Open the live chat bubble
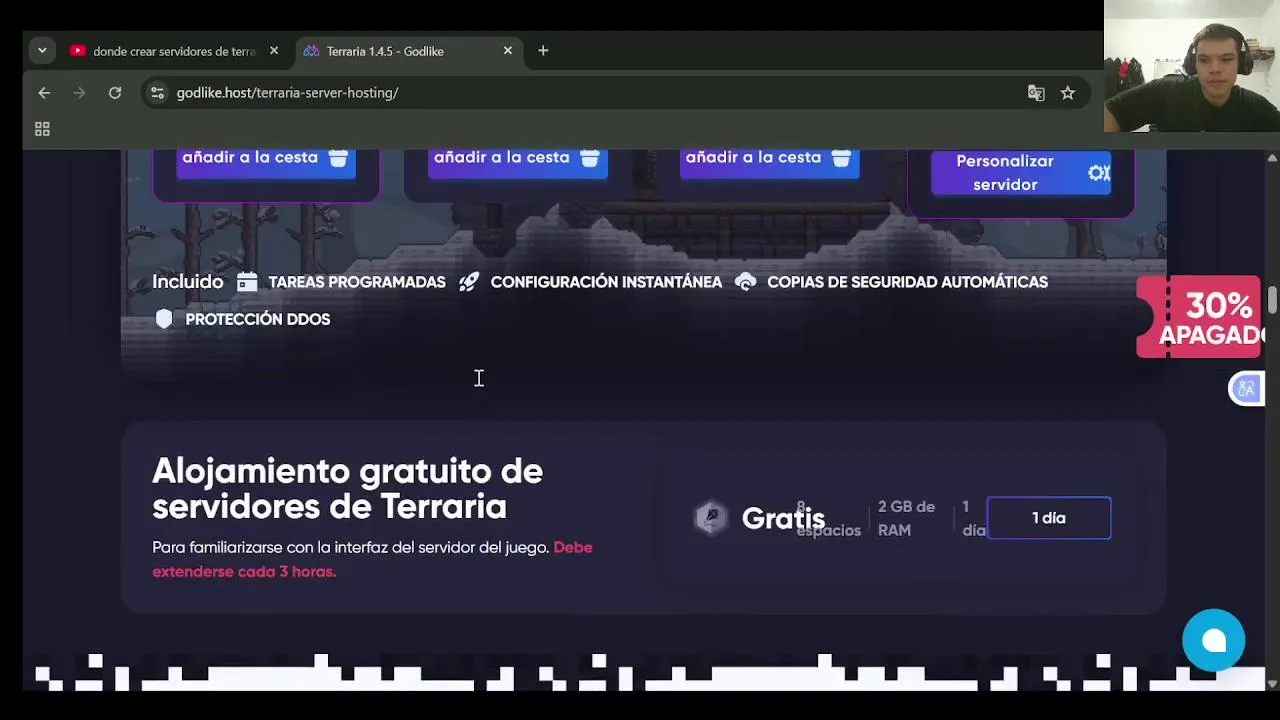 point(1214,640)
